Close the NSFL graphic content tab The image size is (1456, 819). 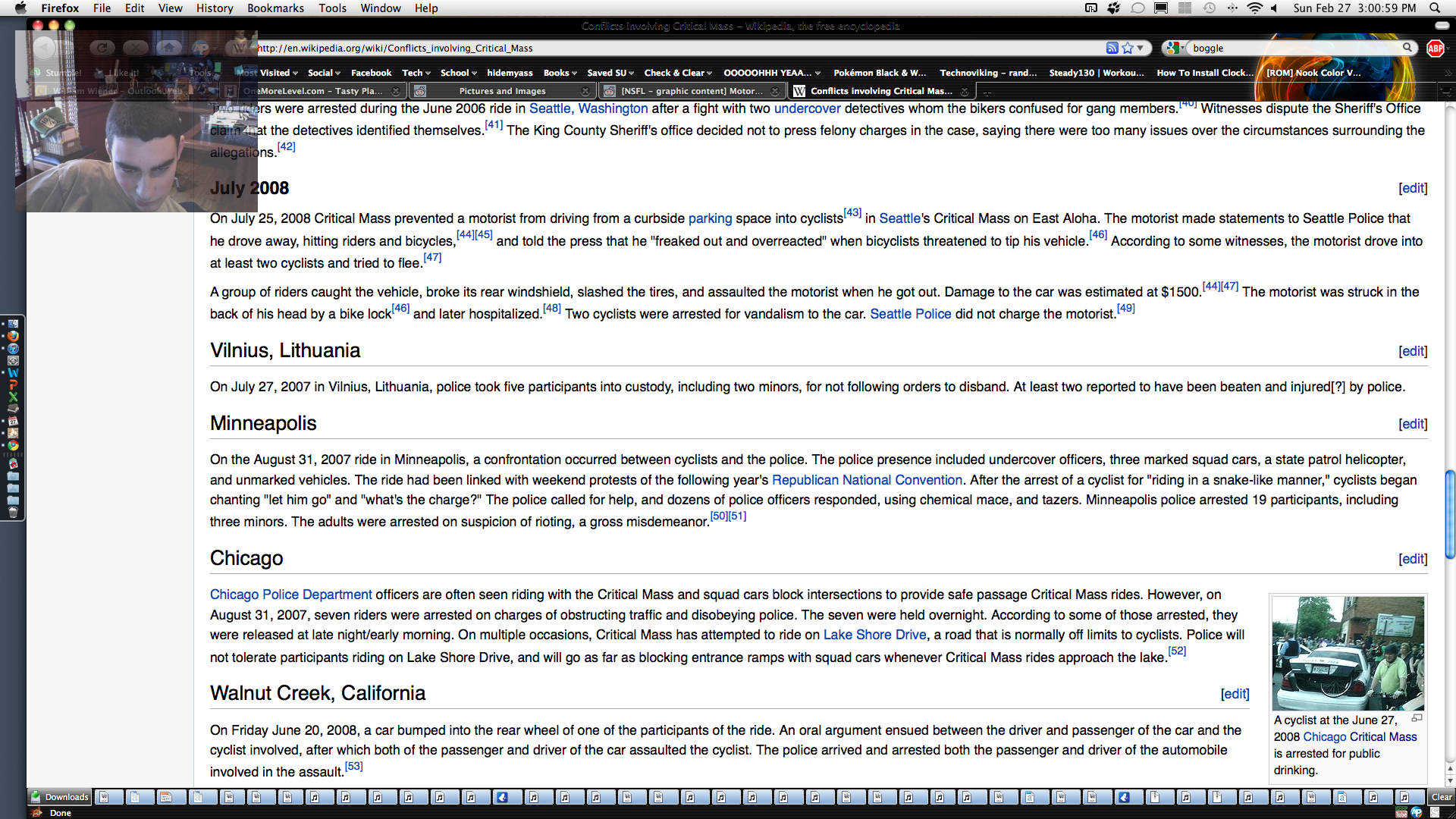[x=774, y=91]
